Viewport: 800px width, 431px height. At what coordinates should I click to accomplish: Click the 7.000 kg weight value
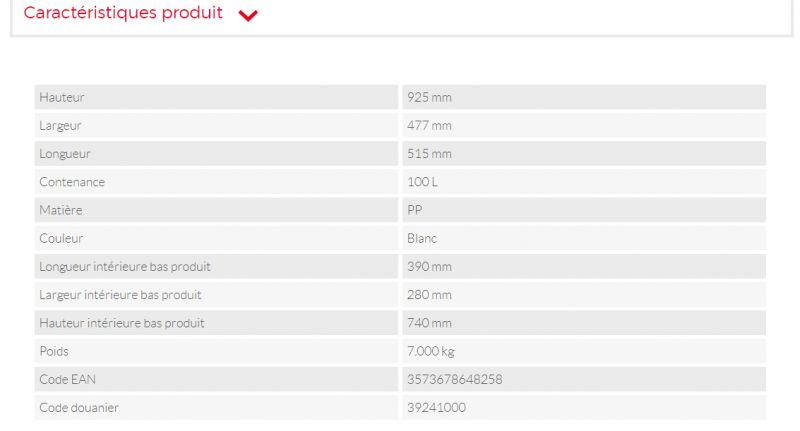431,351
